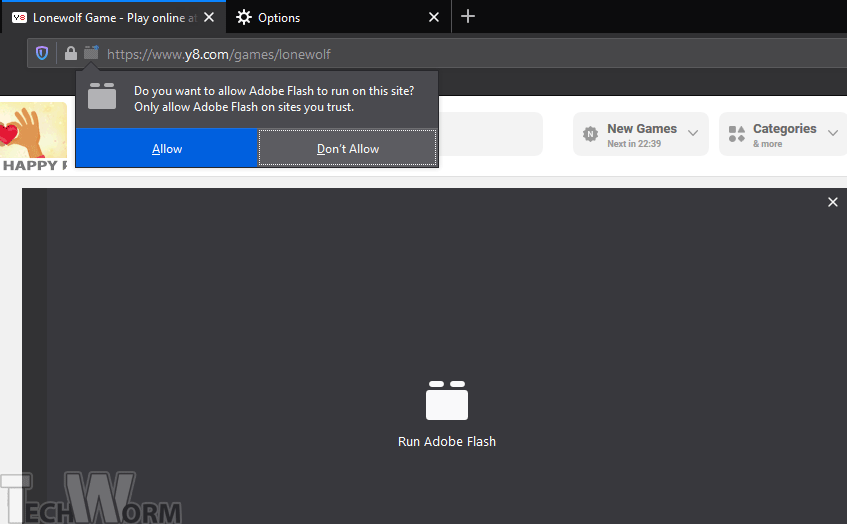Choose Don't Allow for Adobe Flash
Viewport: 847px width, 524px height.
347,148
